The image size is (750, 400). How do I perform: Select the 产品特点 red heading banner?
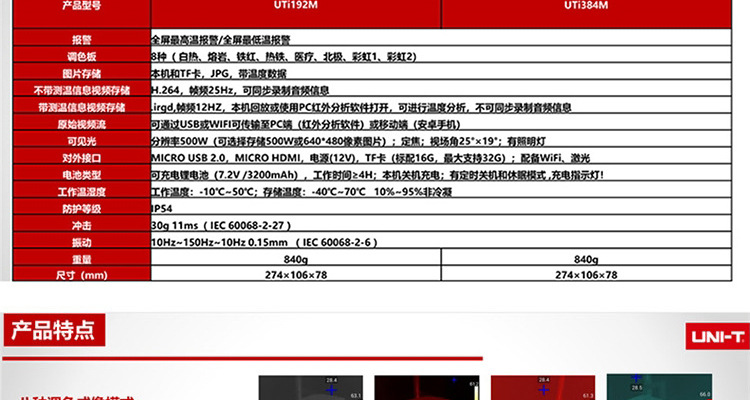(x=54, y=330)
